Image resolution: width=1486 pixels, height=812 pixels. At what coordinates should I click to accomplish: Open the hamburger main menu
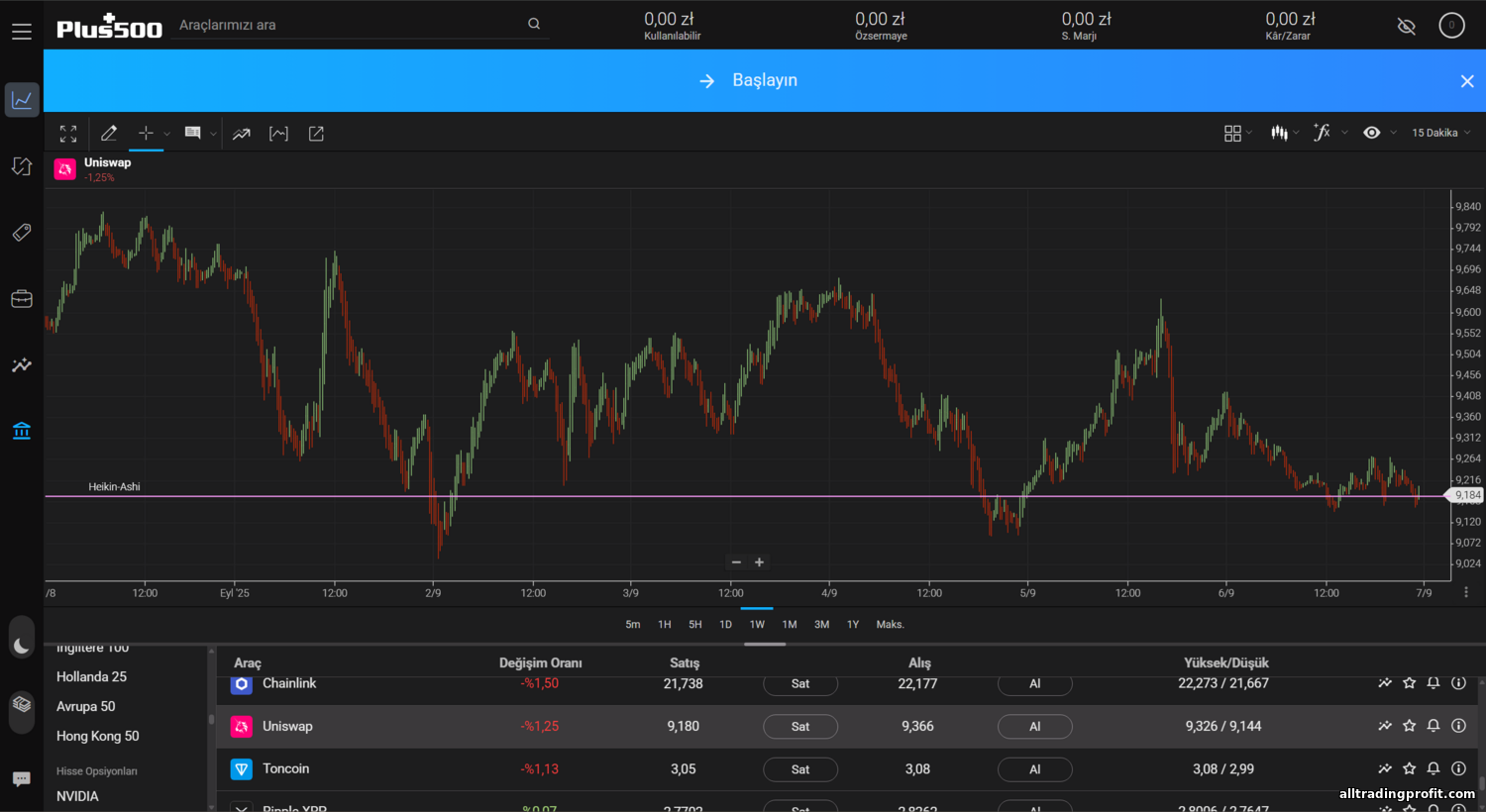point(22,32)
